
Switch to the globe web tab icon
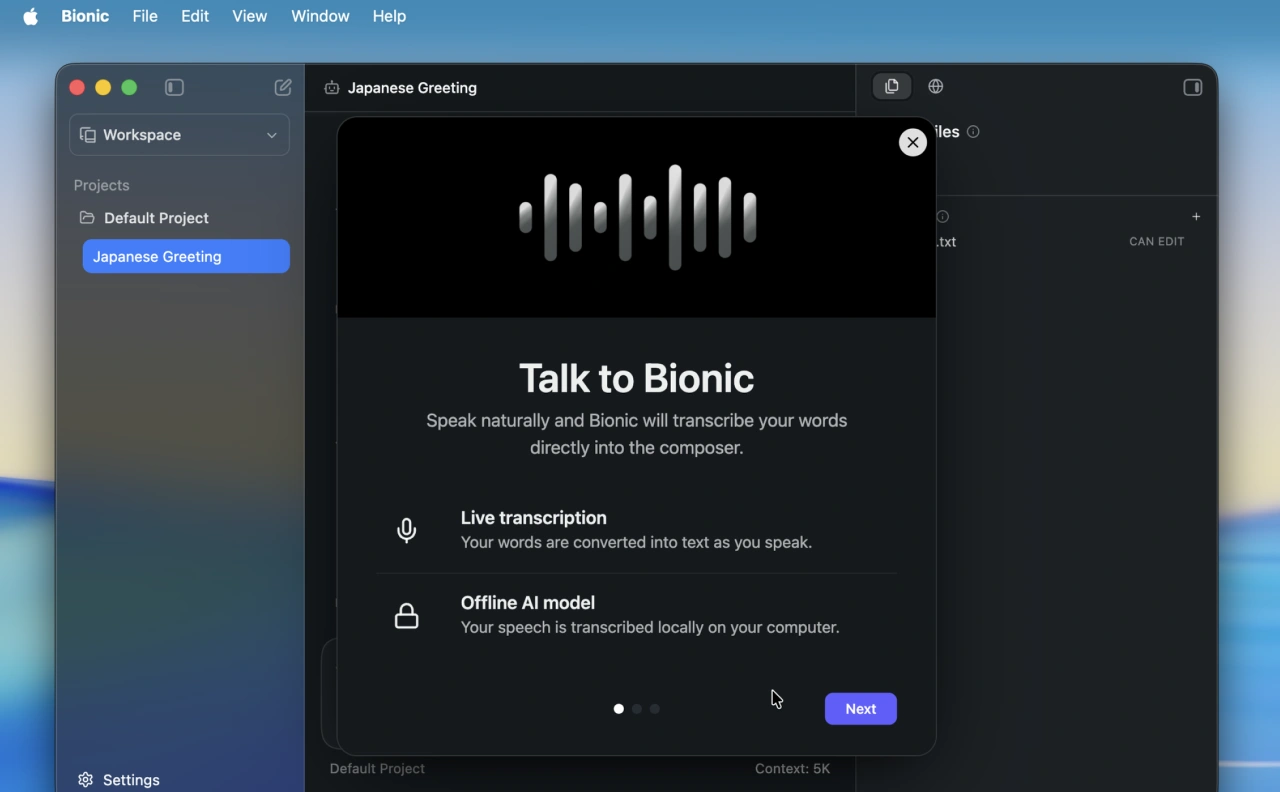pyautogui.click(x=936, y=87)
